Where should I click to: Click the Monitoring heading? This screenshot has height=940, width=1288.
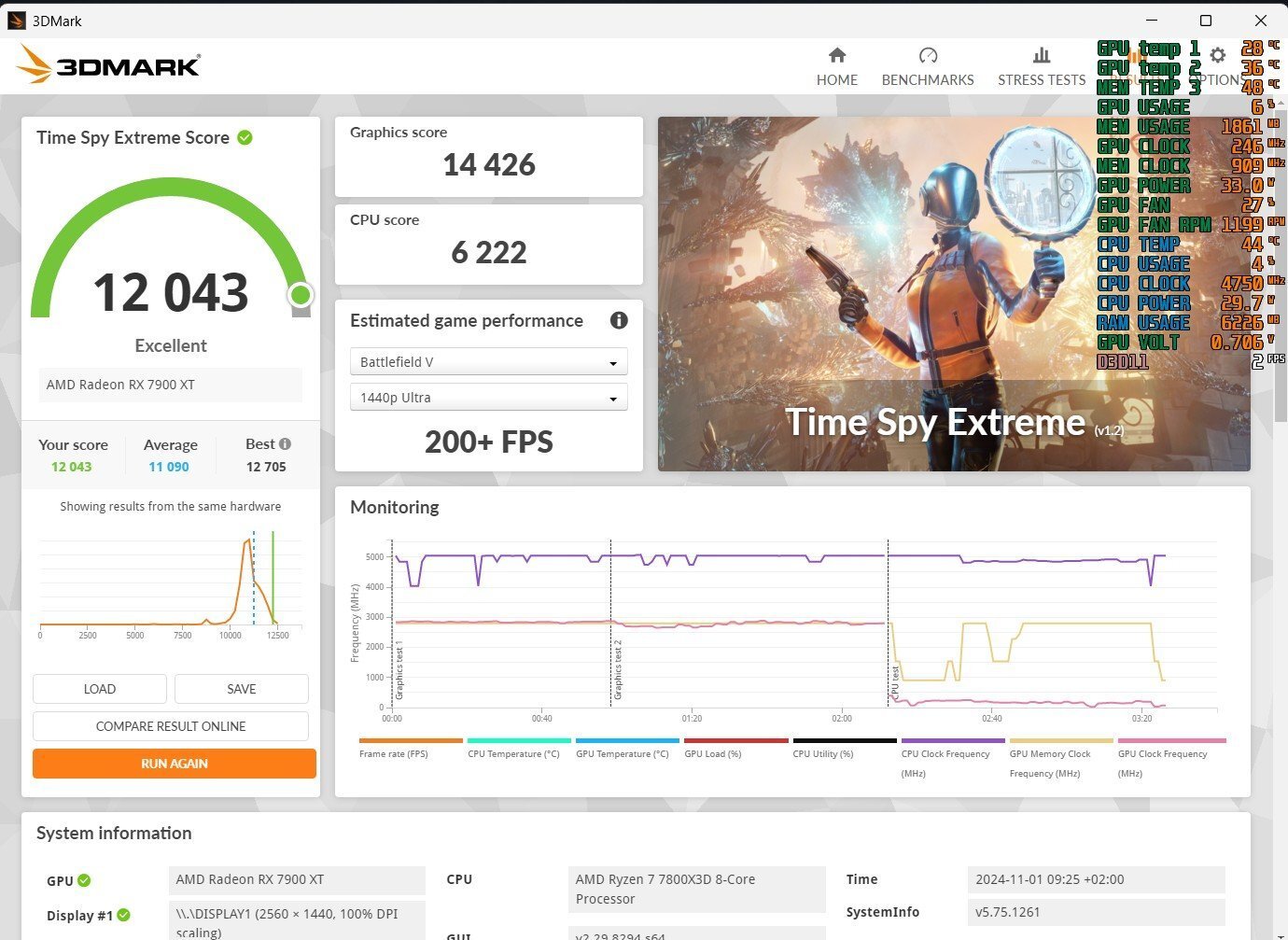395,507
